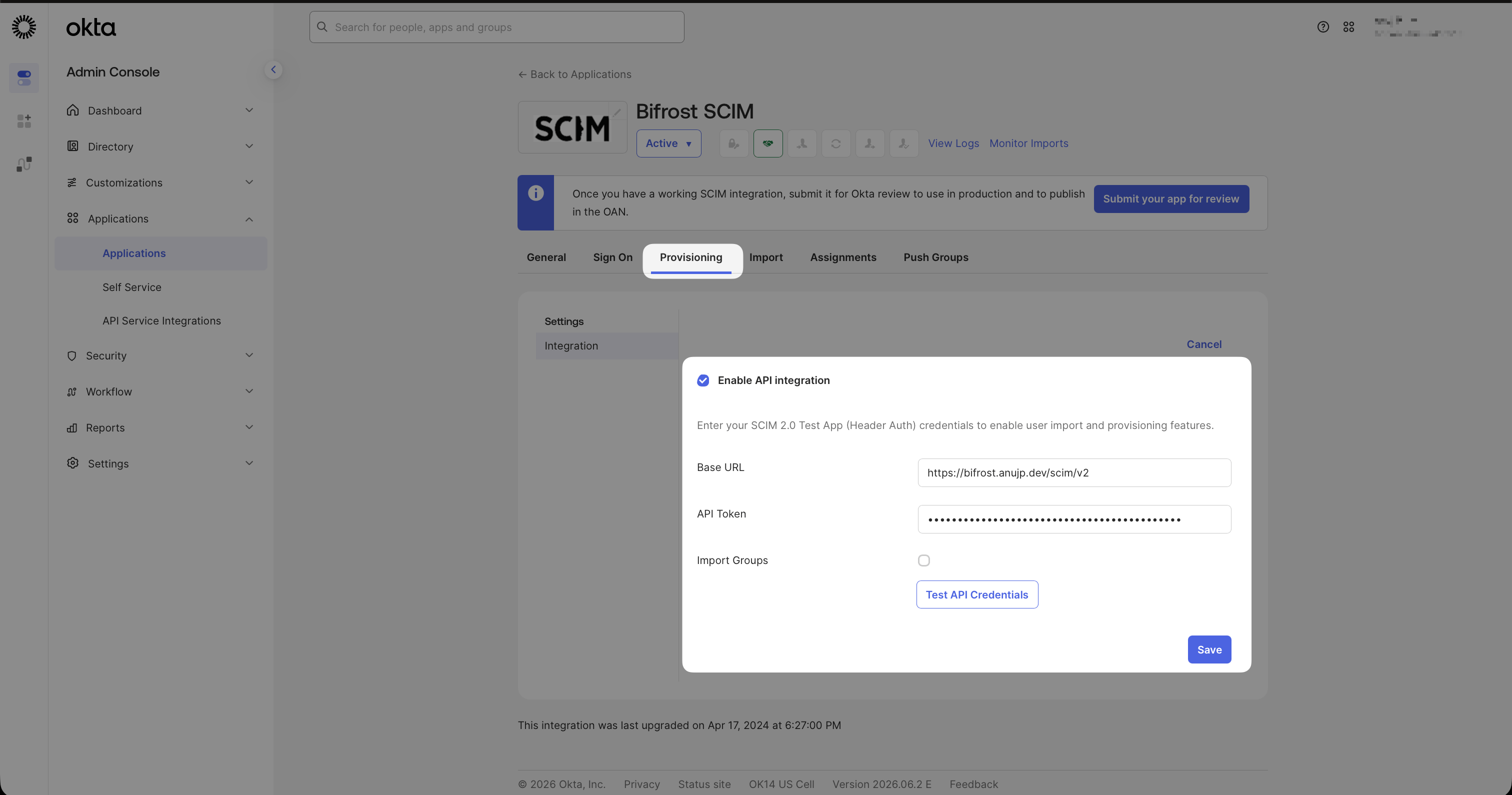Click the Save button
Viewport: 1512px width, 795px height.
[1209, 649]
